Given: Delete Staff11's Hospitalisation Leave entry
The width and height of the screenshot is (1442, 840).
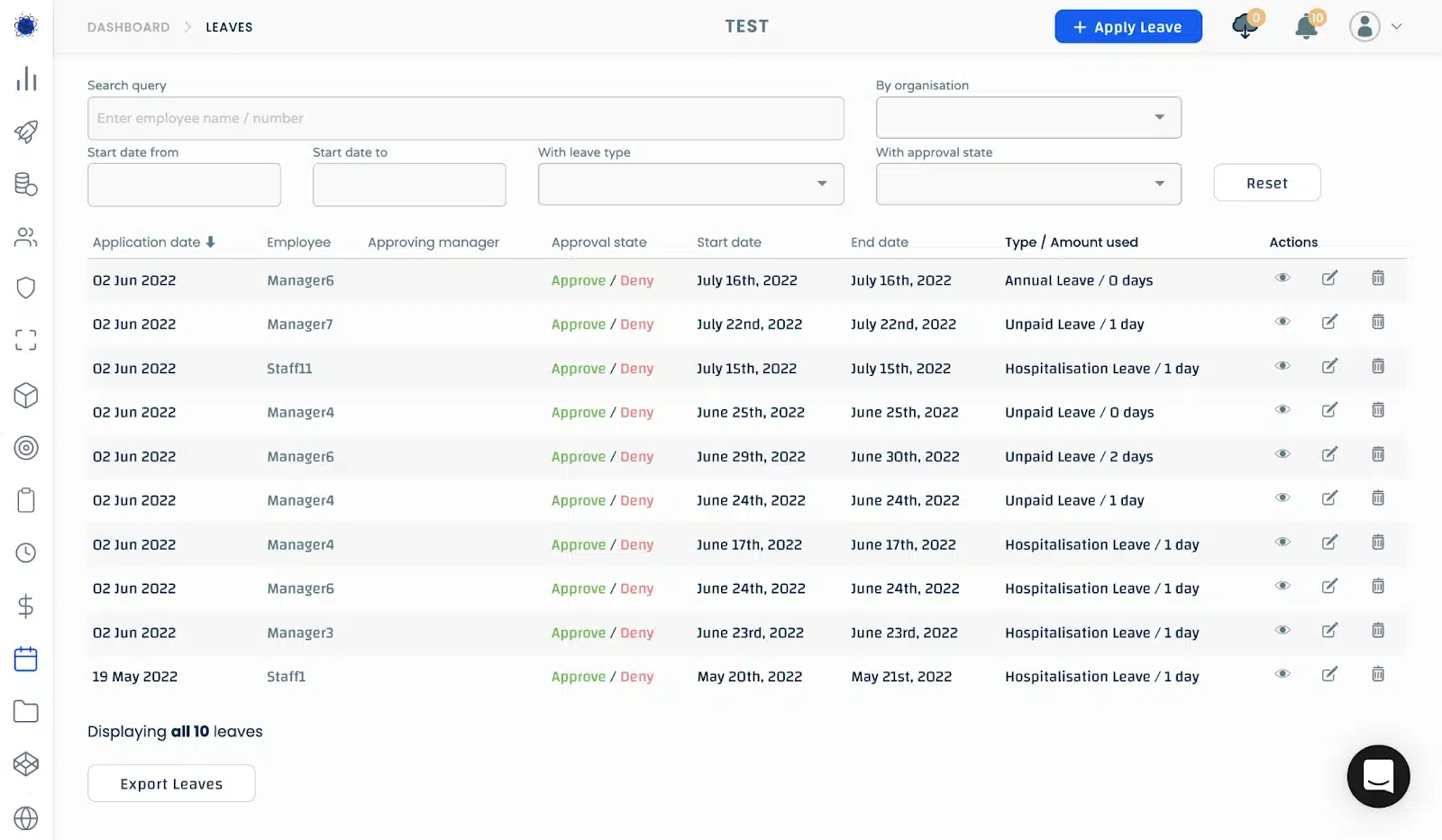Looking at the screenshot, I should point(1378,367).
